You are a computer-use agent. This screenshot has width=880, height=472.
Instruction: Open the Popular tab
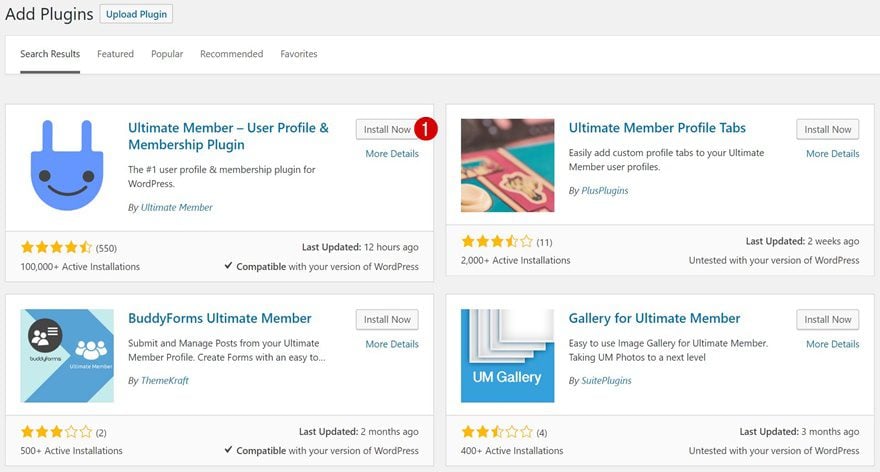(167, 54)
